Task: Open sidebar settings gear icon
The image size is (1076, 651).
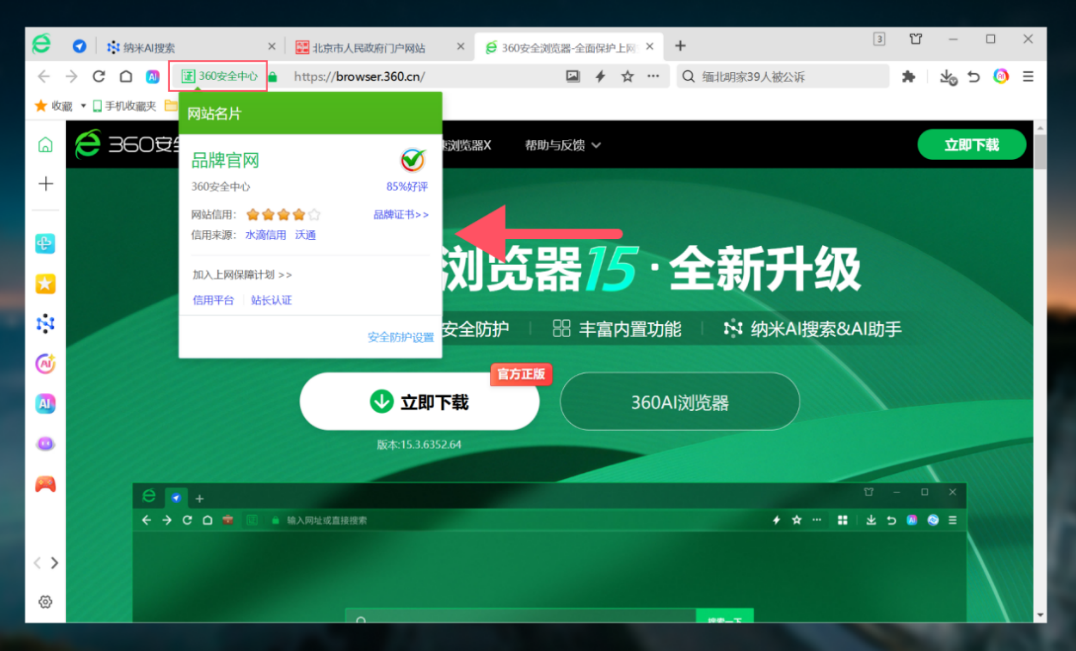Action: [x=45, y=602]
